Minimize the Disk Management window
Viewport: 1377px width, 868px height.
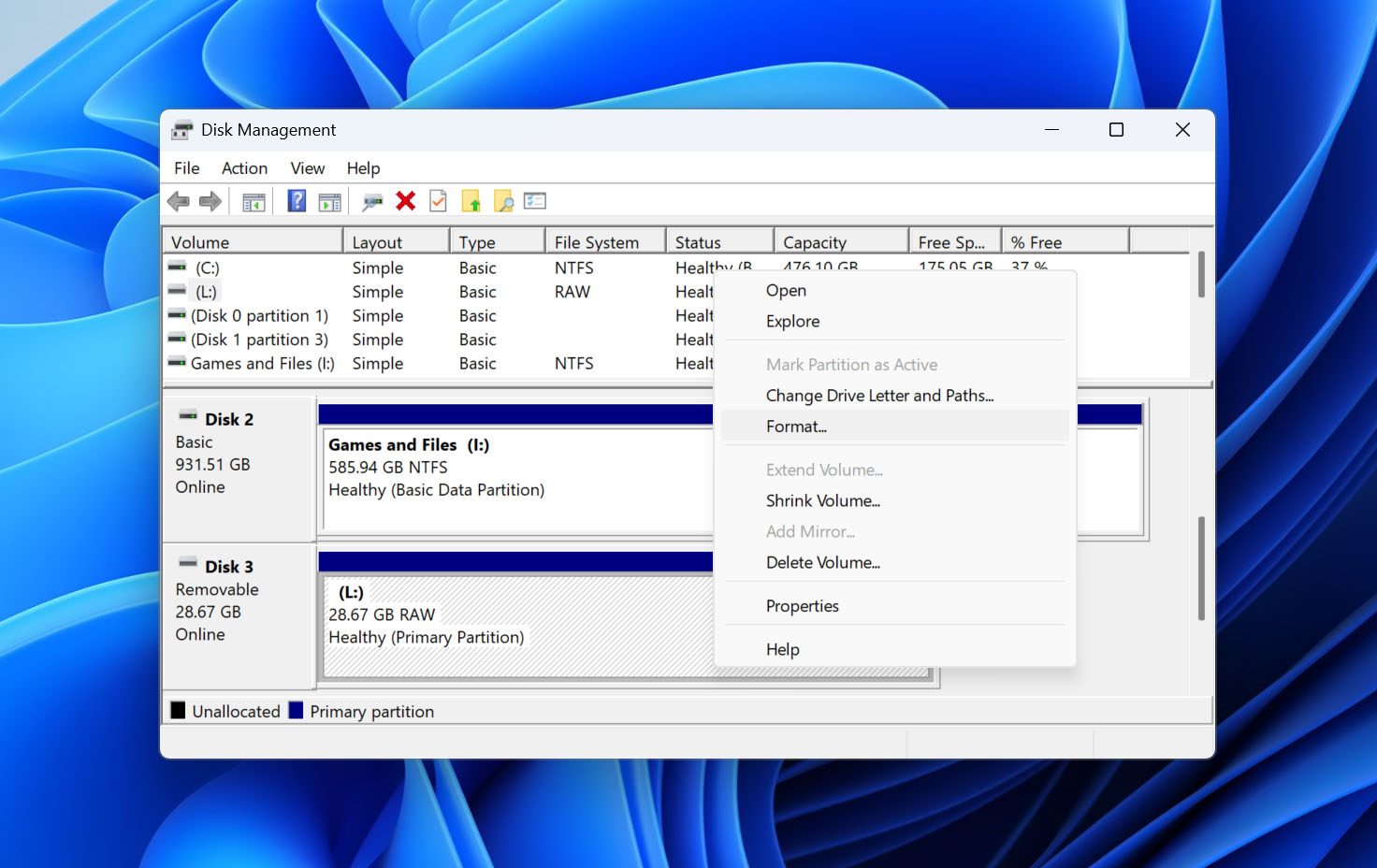[1051, 130]
